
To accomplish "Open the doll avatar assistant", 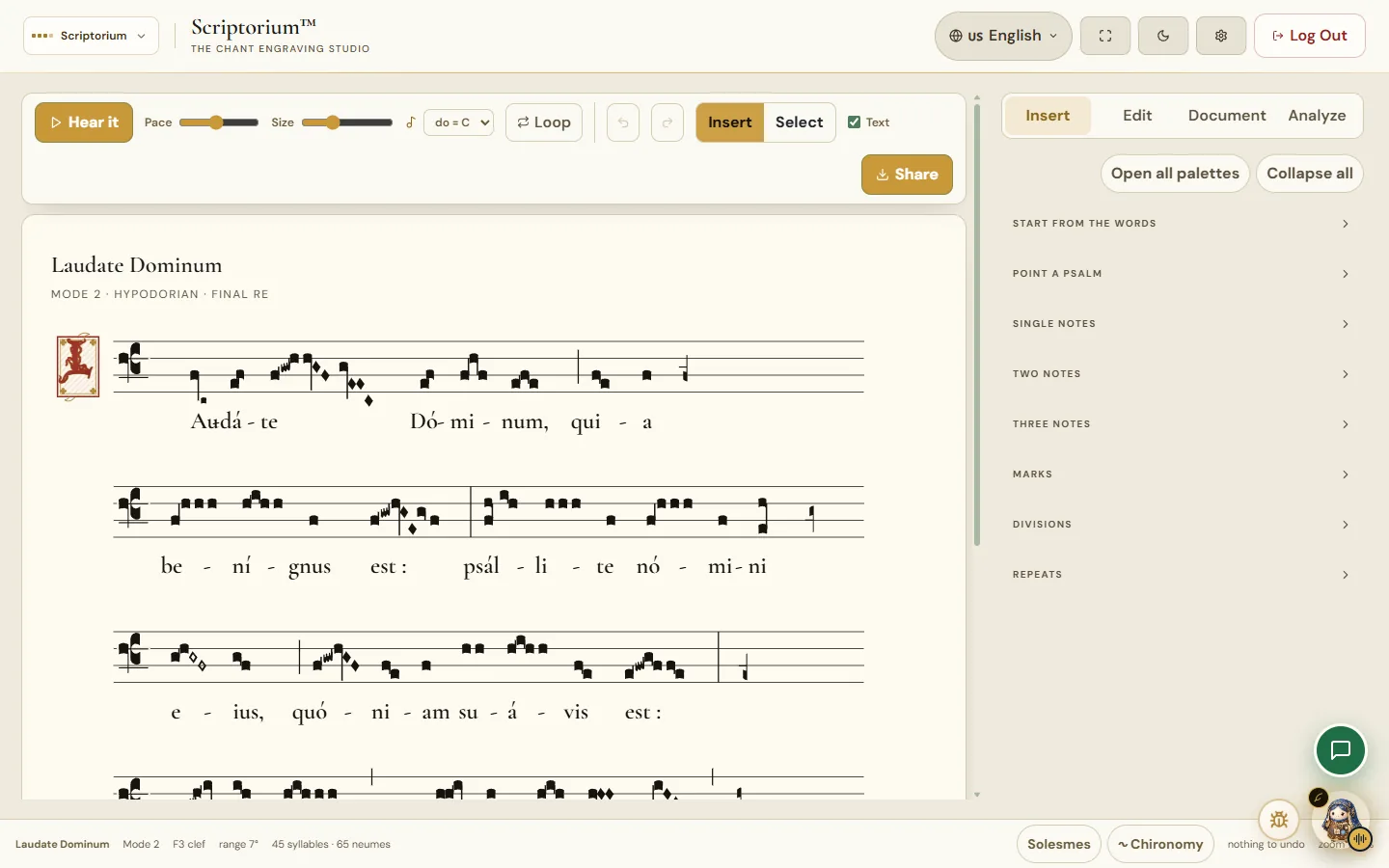I will click(1339, 820).
